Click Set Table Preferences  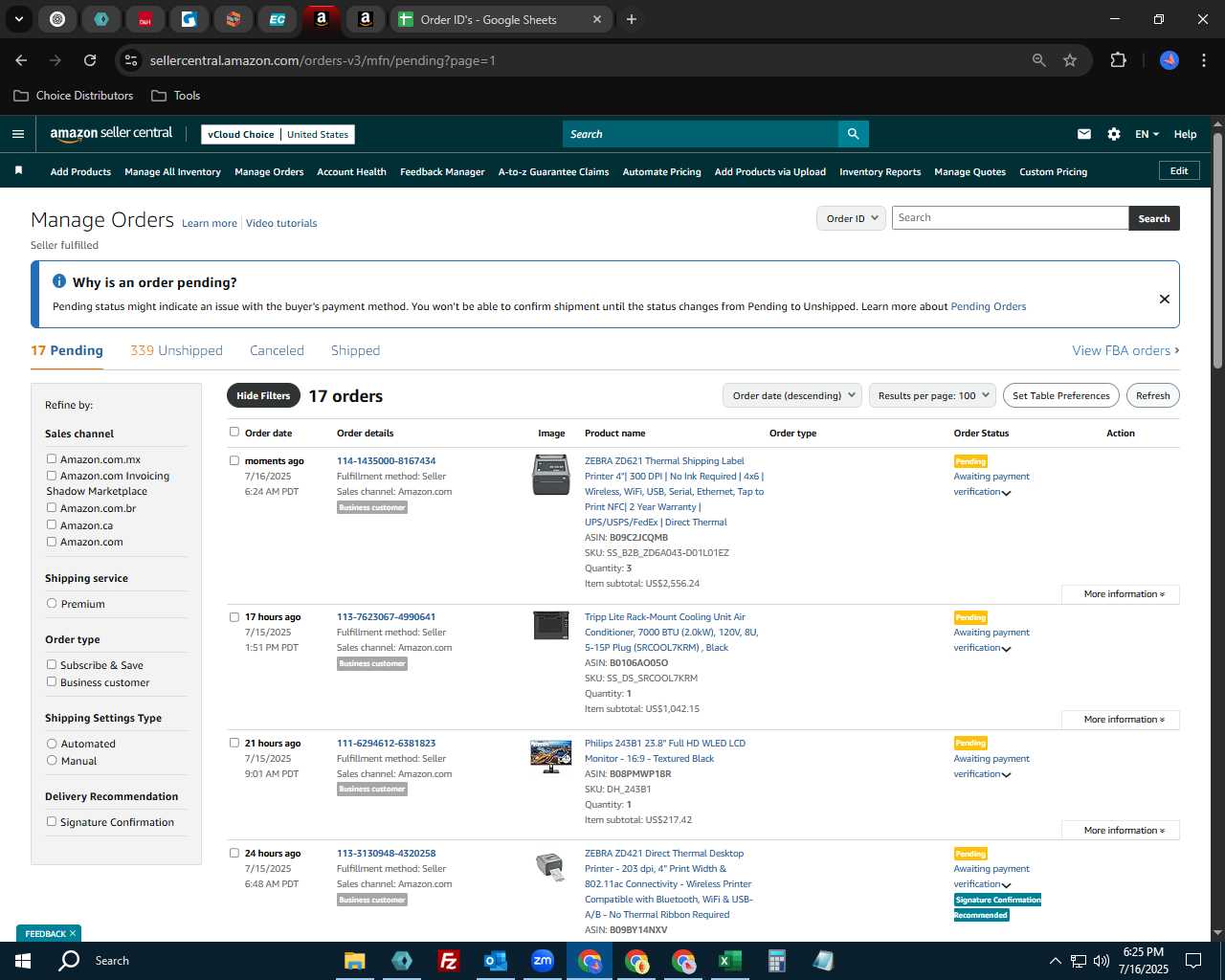1061,395
